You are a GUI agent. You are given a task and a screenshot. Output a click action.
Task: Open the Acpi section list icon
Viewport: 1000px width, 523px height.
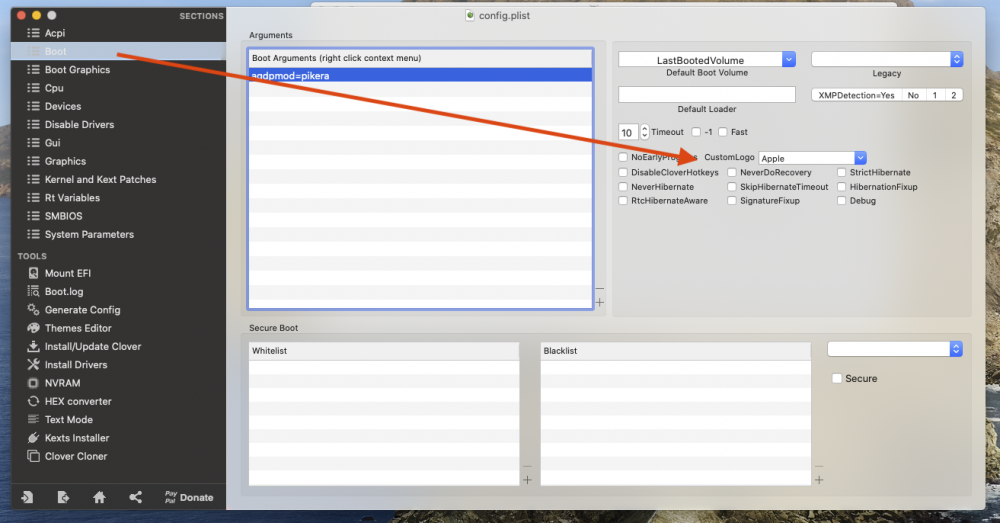click(33, 33)
